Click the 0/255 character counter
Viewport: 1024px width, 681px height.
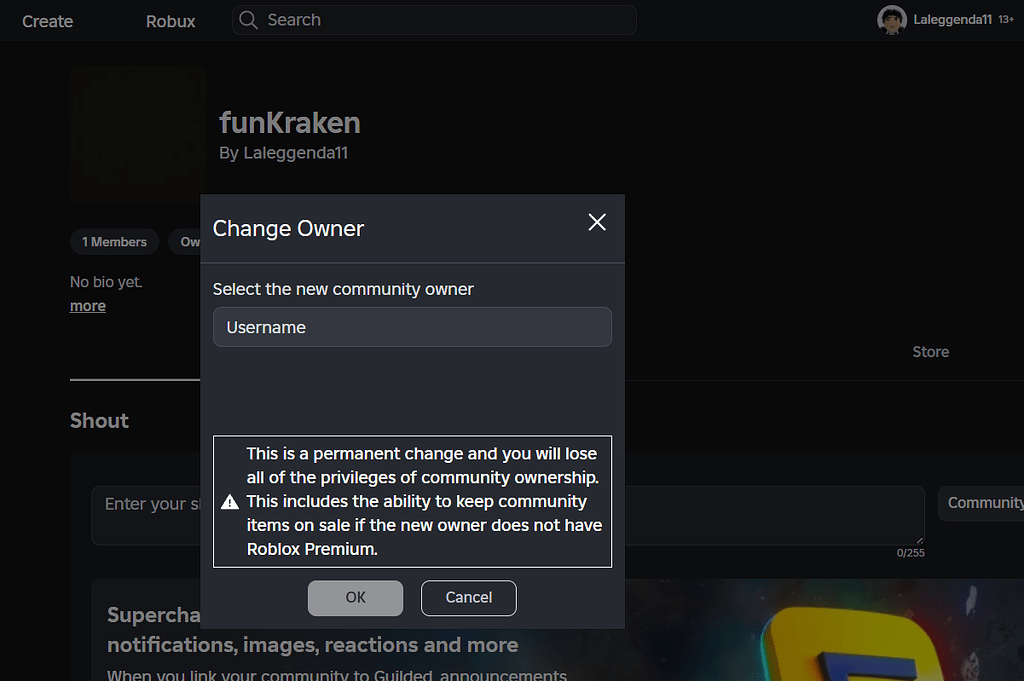click(911, 551)
